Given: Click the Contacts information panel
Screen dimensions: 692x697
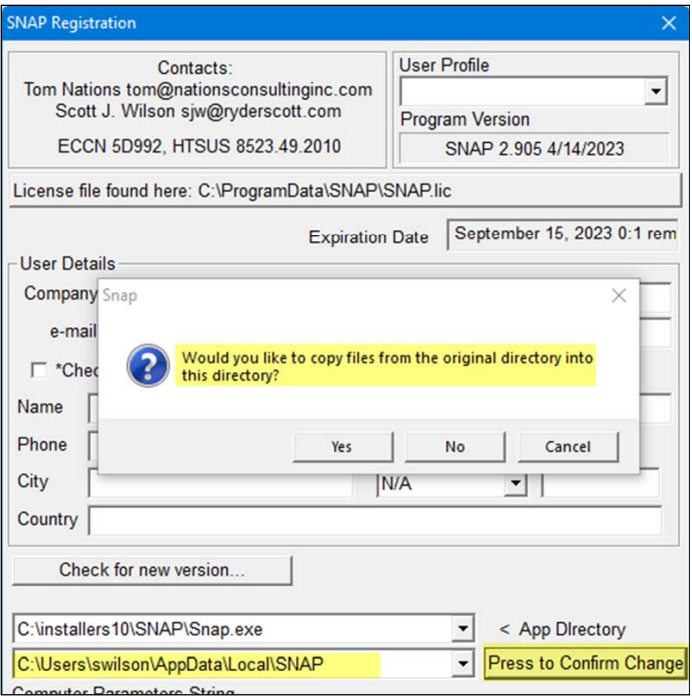Looking at the screenshot, I should coord(196,108).
